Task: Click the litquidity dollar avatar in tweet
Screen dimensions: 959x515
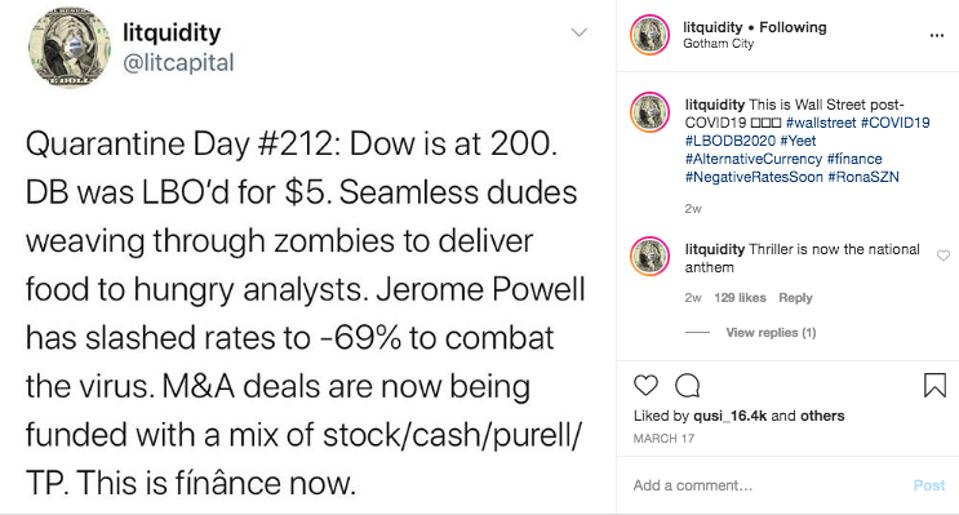Action: click(69, 48)
